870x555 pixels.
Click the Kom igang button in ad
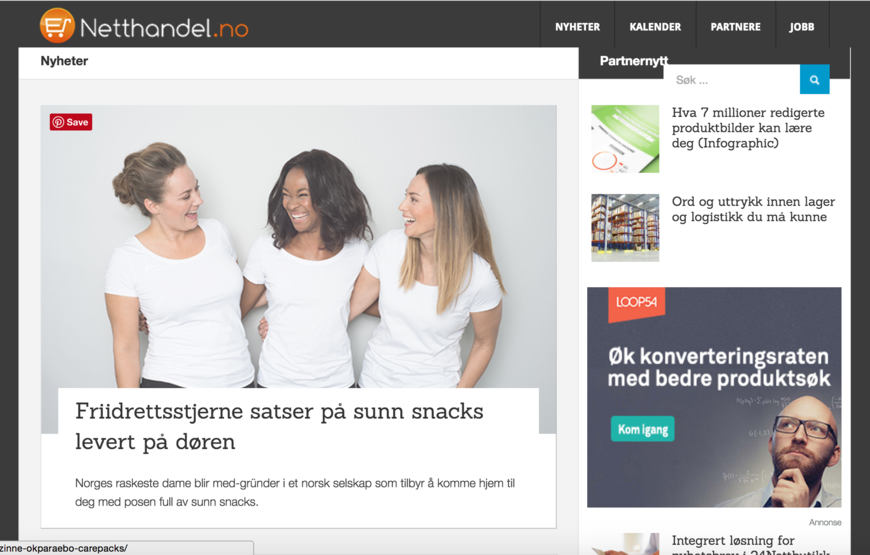[643, 429]
